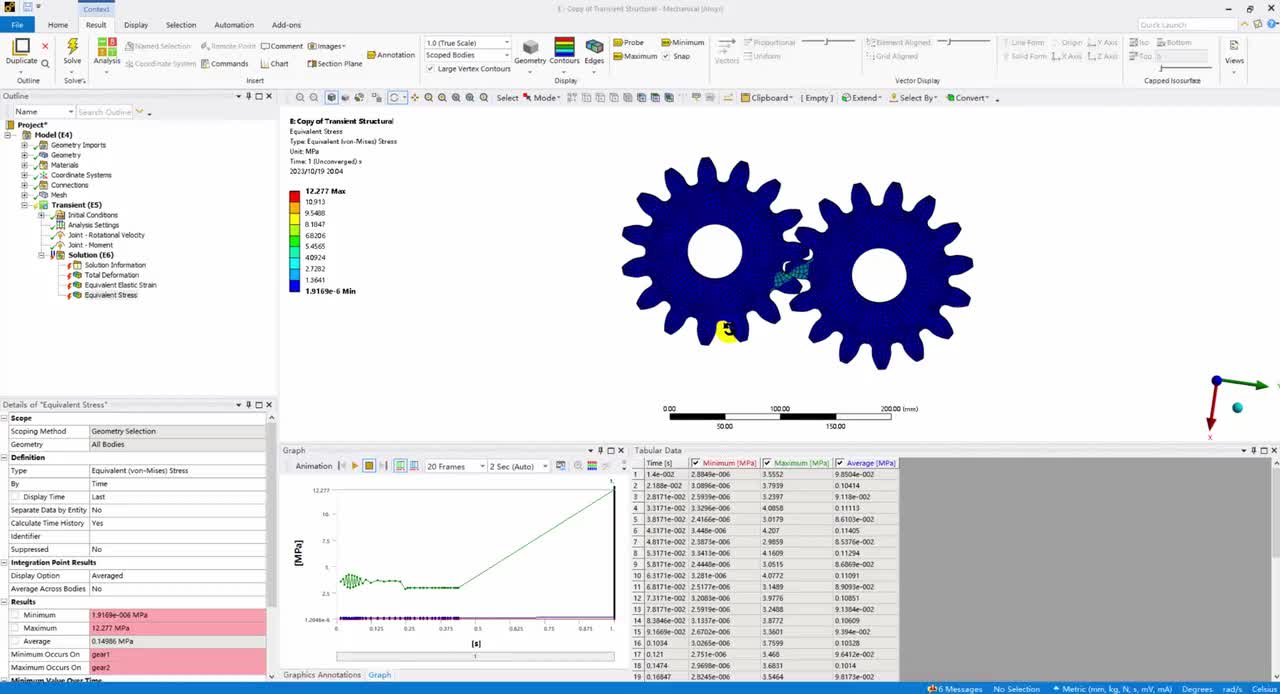Click the Edges display icon
This screenshot has width=1280, height=694.
coord(594,47)
